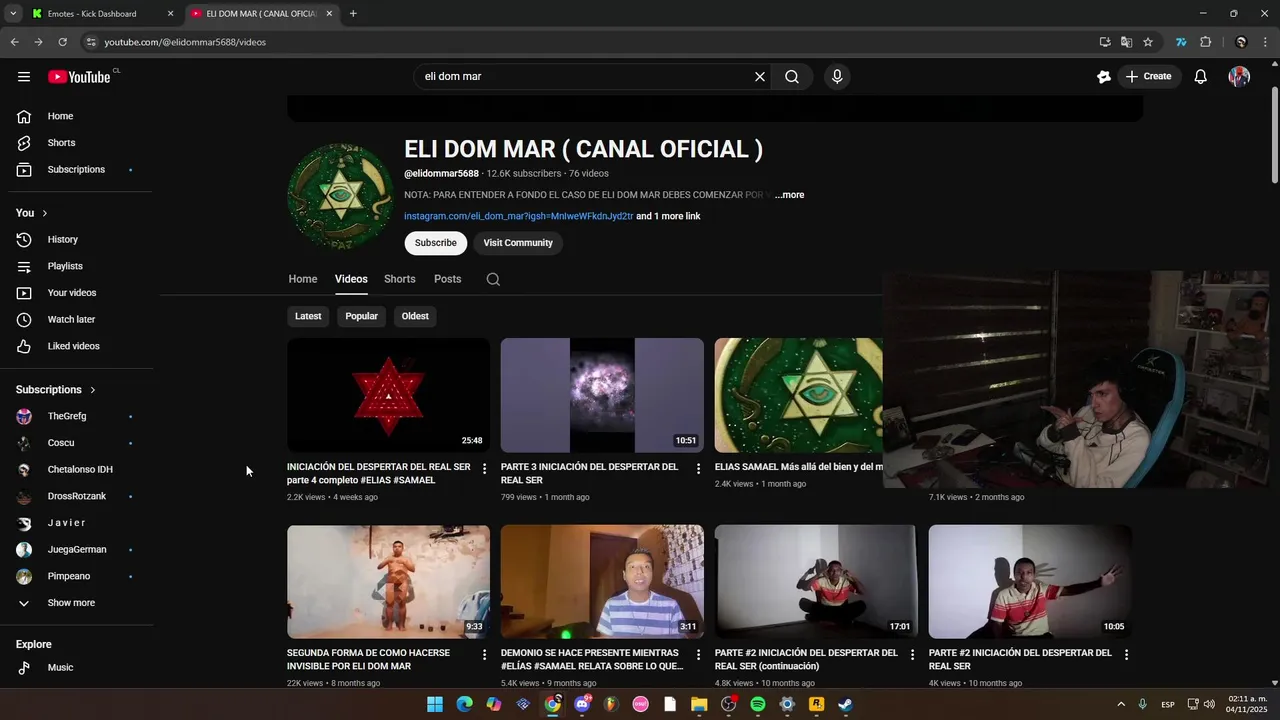Click the Create button
This screenshot has height=720, width=1280.
click(1148, 77)
